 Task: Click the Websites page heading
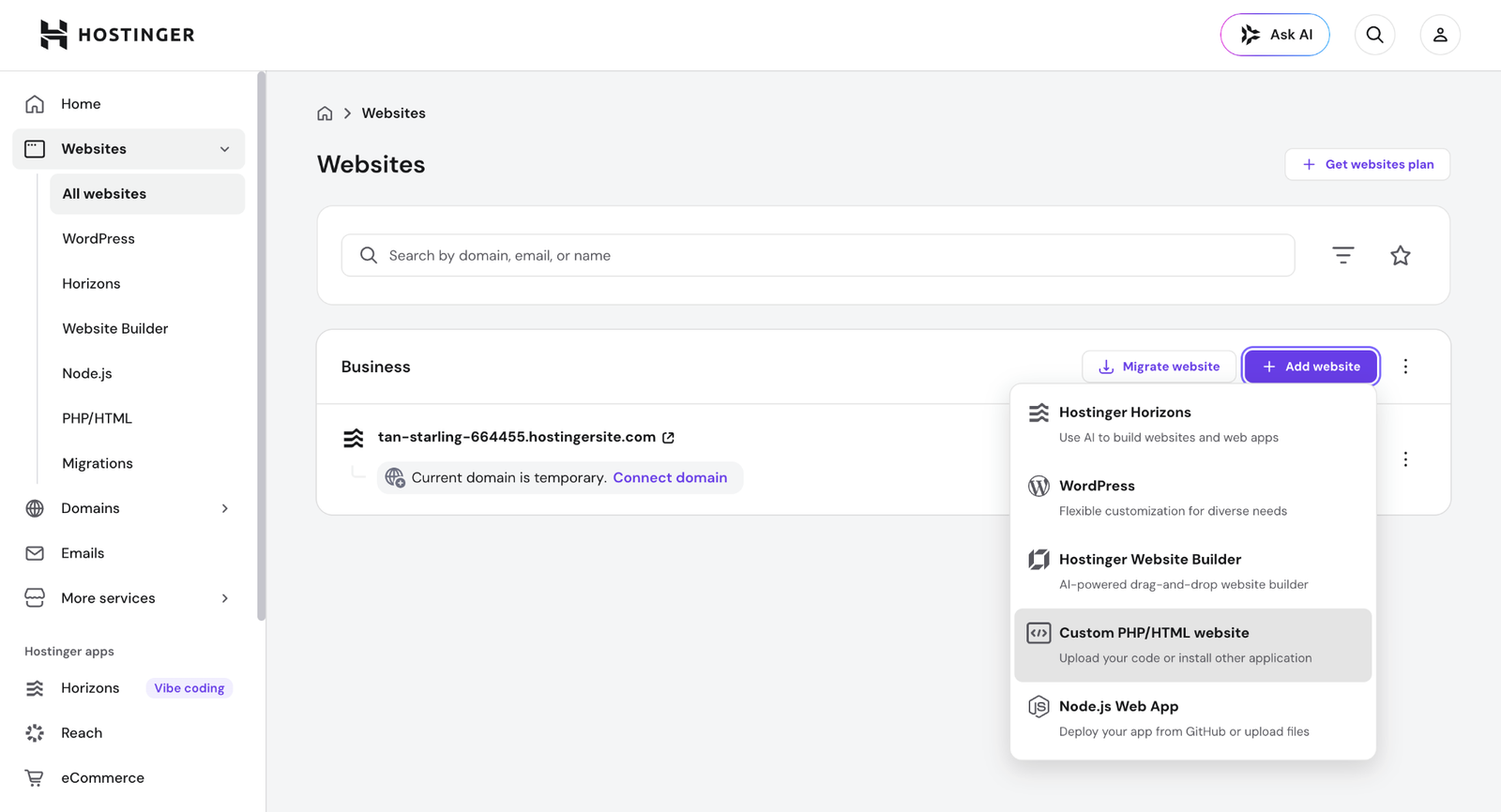371,164
